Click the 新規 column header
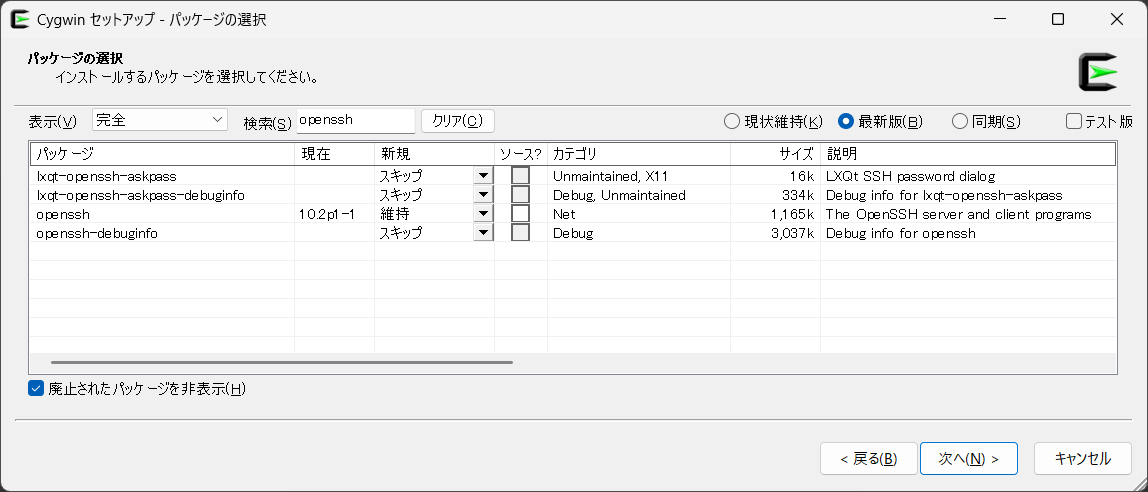This screenshot has width=1148, height=492. (x=434, y=154)
